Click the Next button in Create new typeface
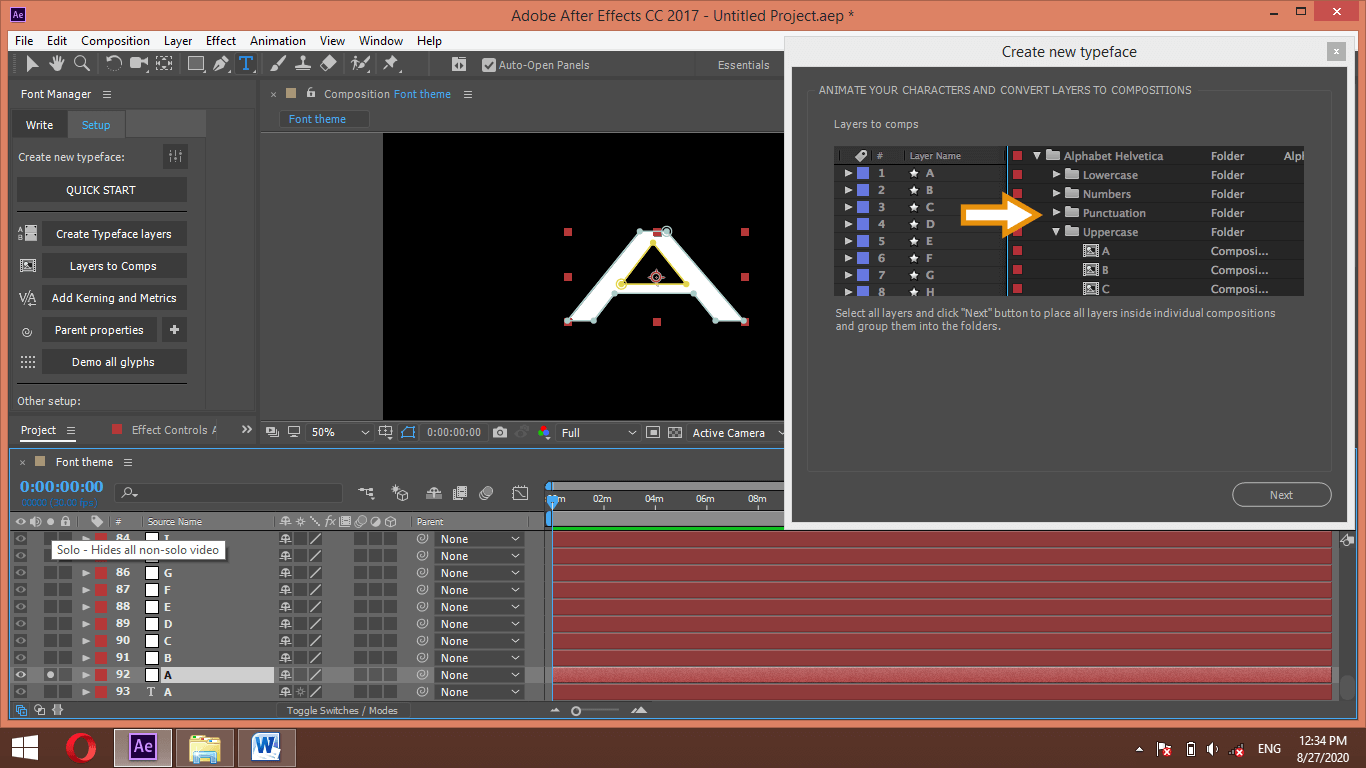Viewport: 1366px width, 768px height. tap(1281, 494)
